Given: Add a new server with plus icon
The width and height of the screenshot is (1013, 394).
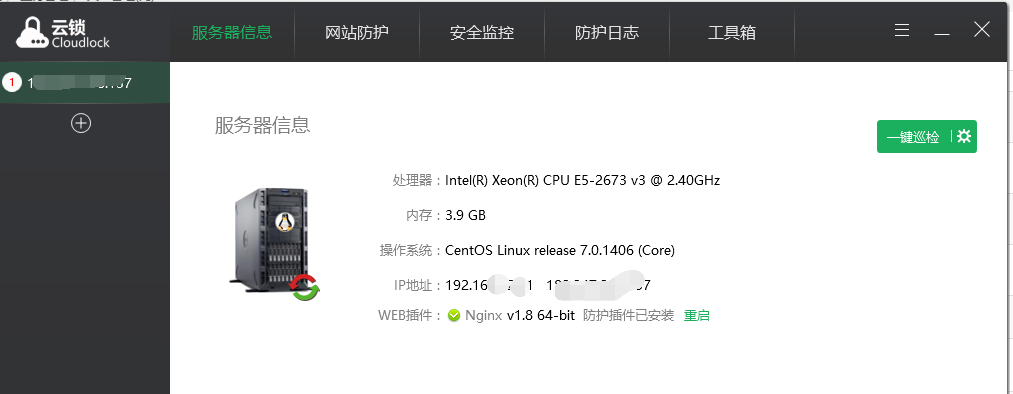Looking at the screenshot, I should 81,123.
